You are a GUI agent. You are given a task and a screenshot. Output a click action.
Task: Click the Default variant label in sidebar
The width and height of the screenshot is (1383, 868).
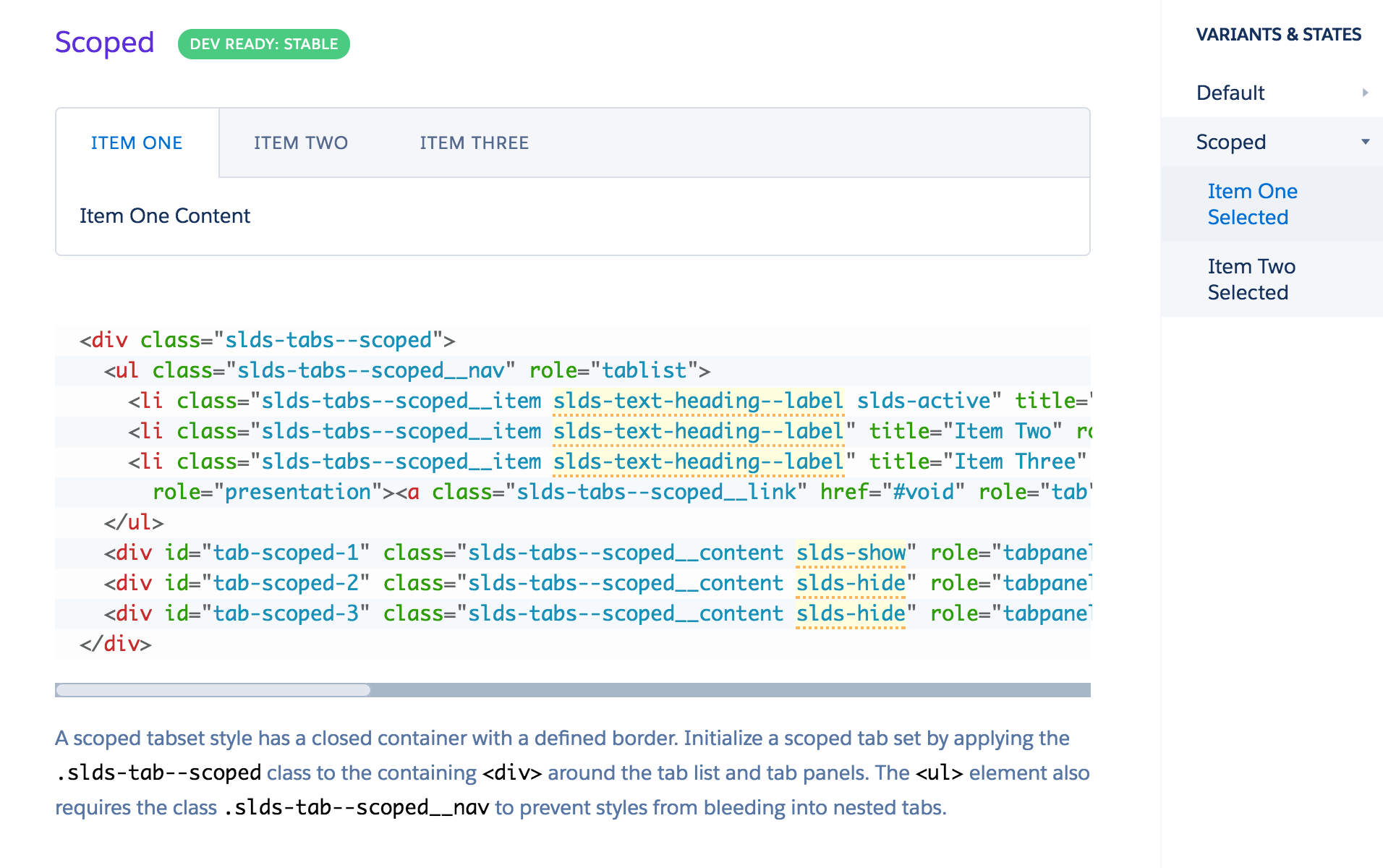(x=1230, y=93)
